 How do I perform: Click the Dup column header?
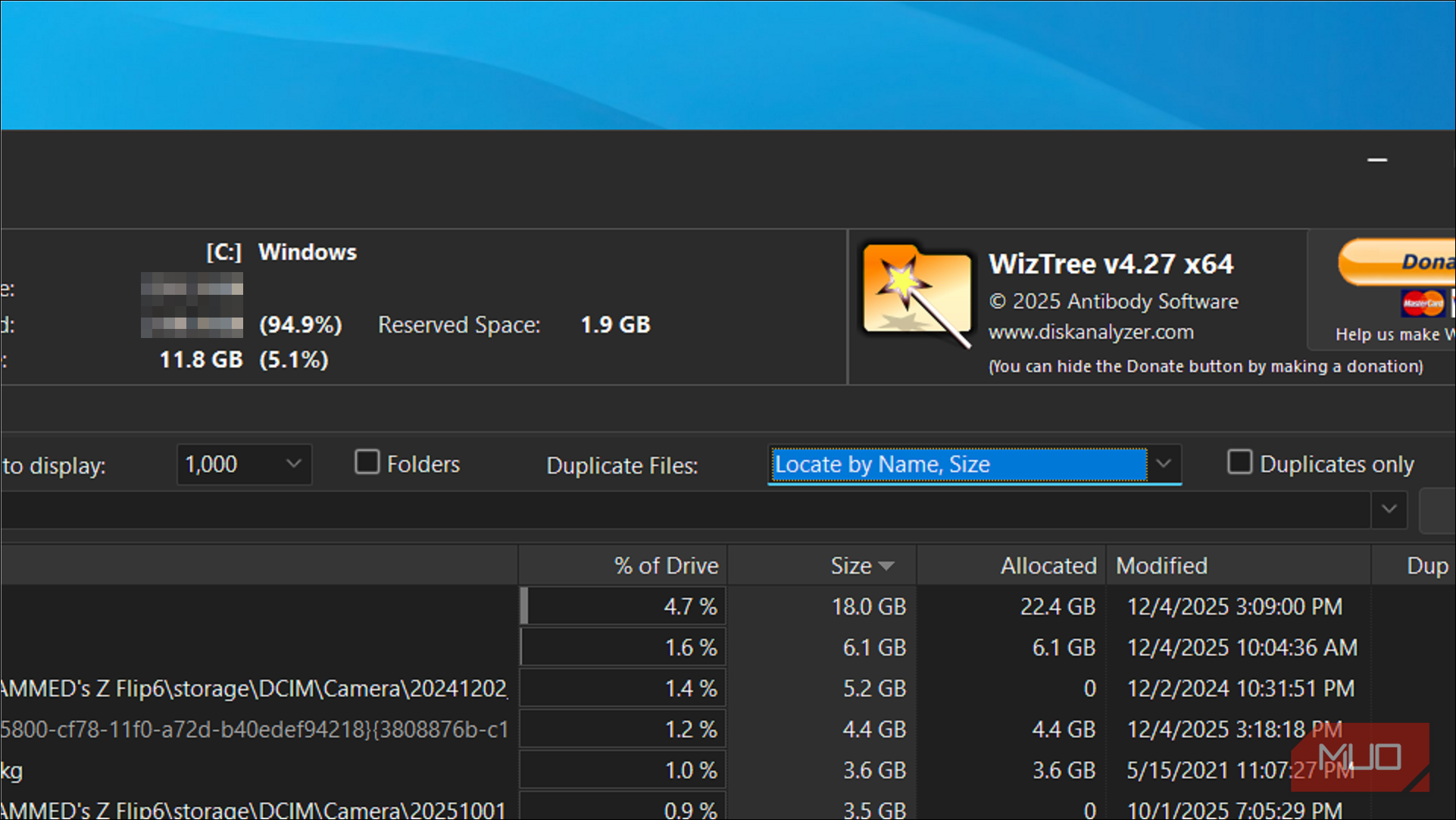pos(1414,565)
